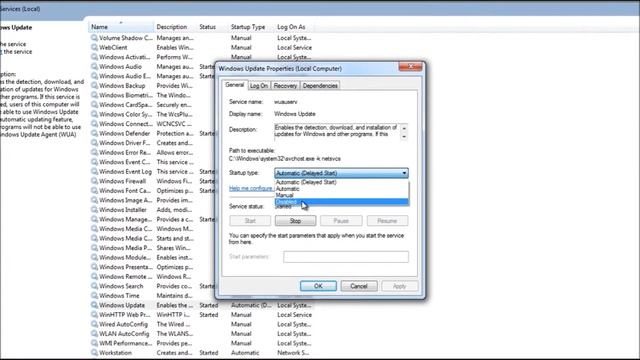
Task: Click Cancel in the properties dialog
Action: (x=359, y=286)
